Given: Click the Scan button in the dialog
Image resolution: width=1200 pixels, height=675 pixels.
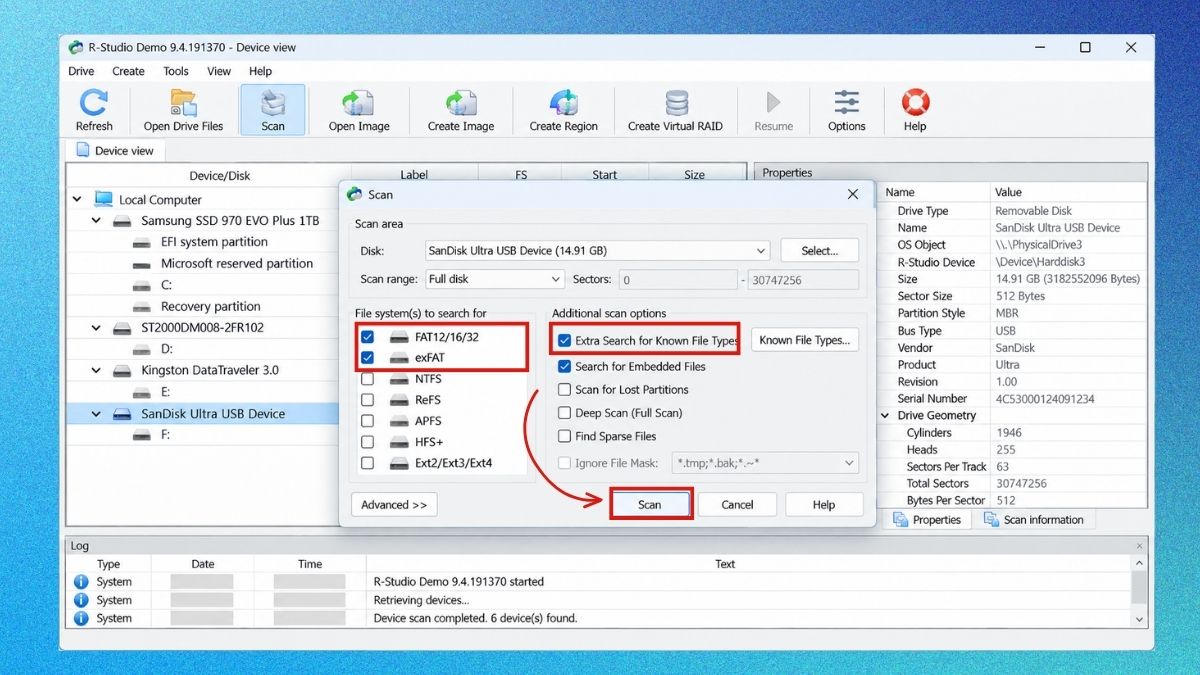Looking at the screenshot, I should pos(650,504).
